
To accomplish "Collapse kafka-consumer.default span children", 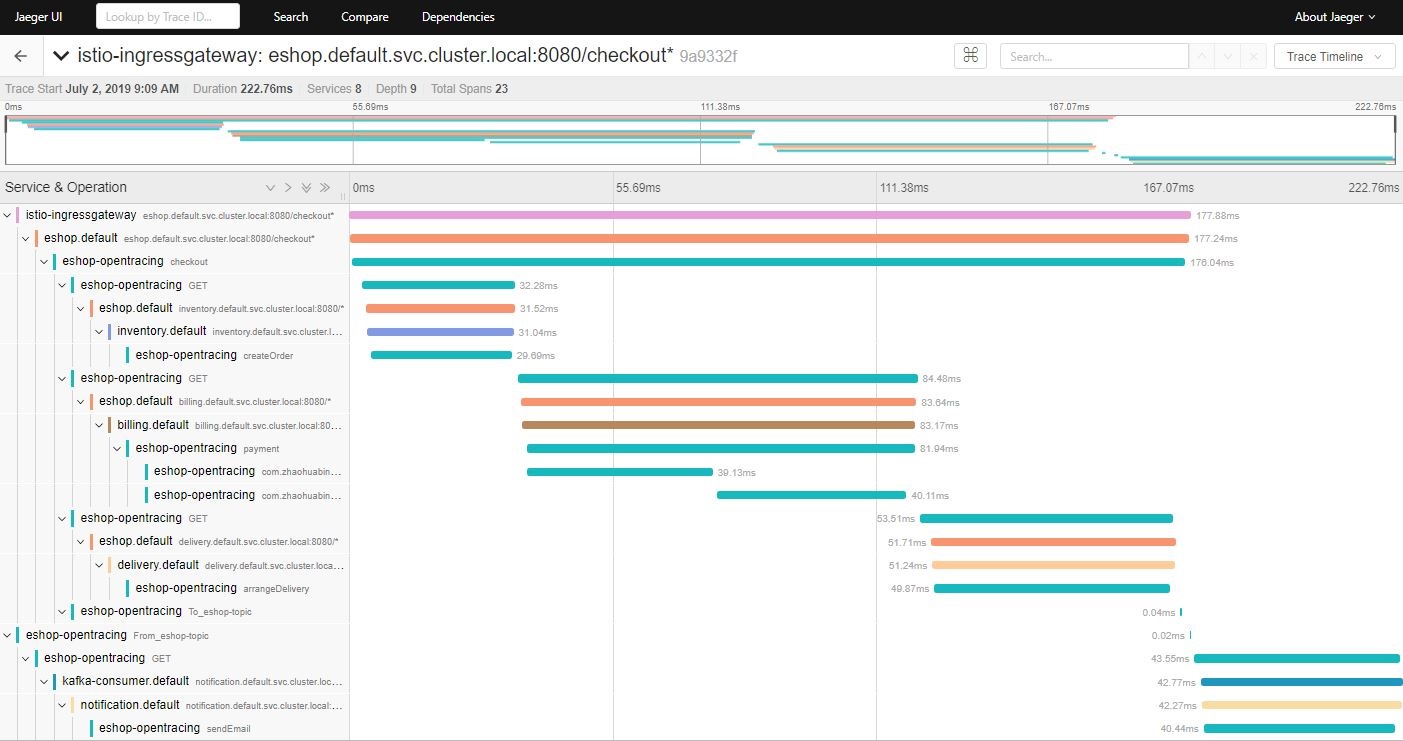I will (x=44, y=681).
